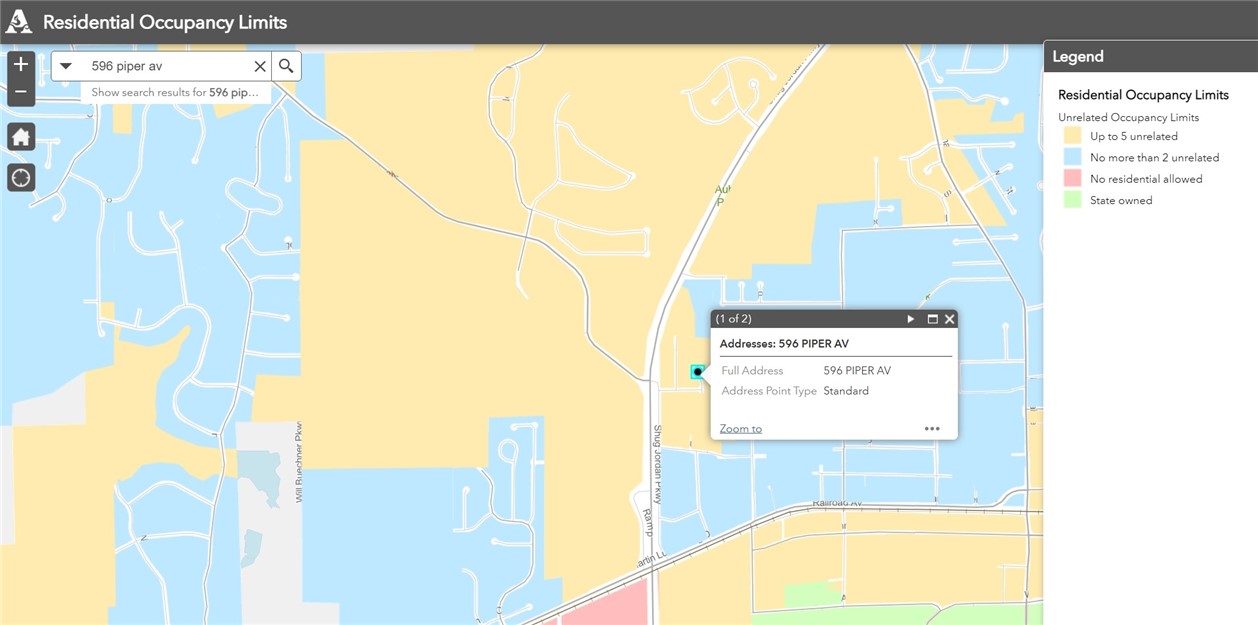Click the 'Up to 5 unrelated' swatch
1258x625 pixels.
(x=1072, y=136)
